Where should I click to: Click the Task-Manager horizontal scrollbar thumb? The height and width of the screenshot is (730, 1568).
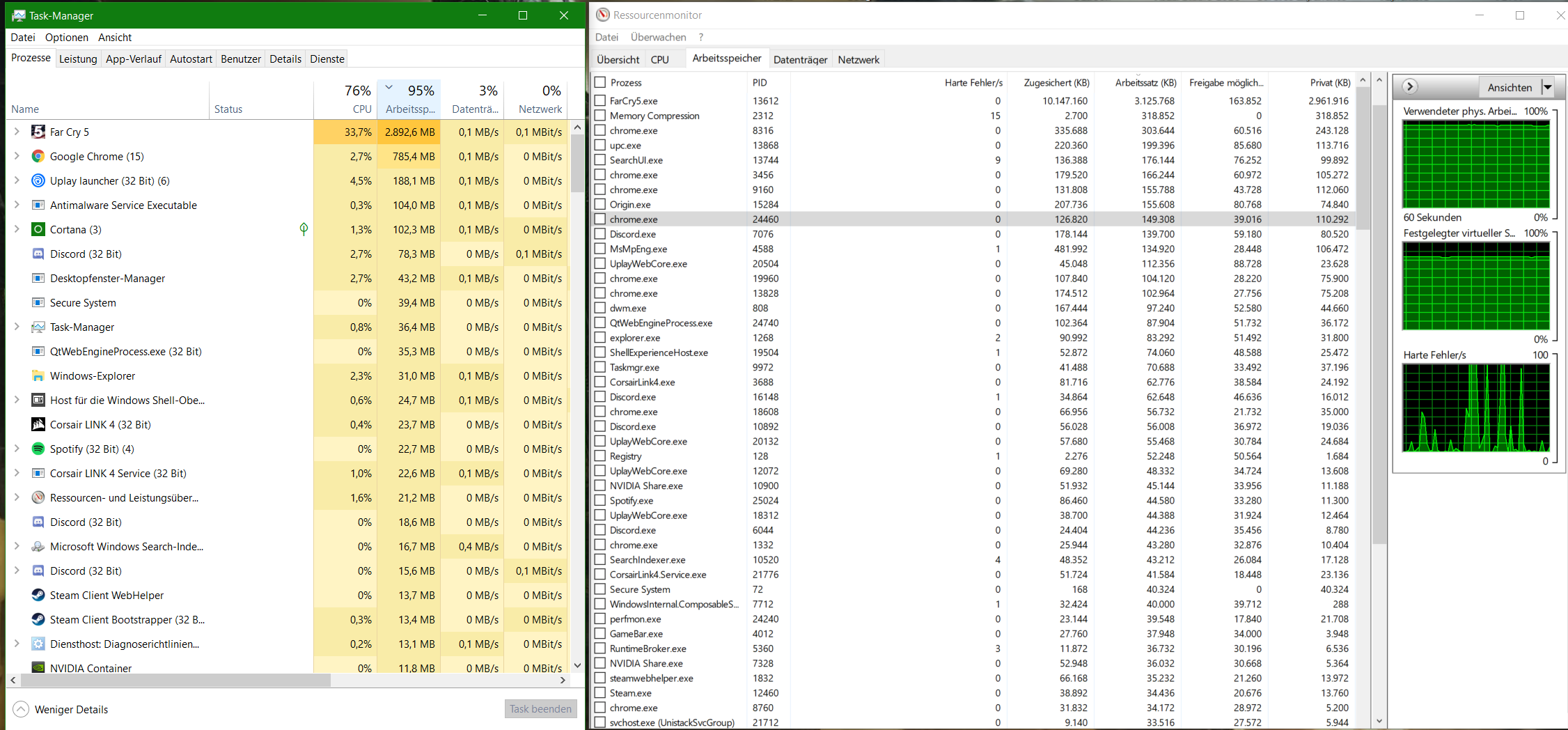(x=174, y=681)
